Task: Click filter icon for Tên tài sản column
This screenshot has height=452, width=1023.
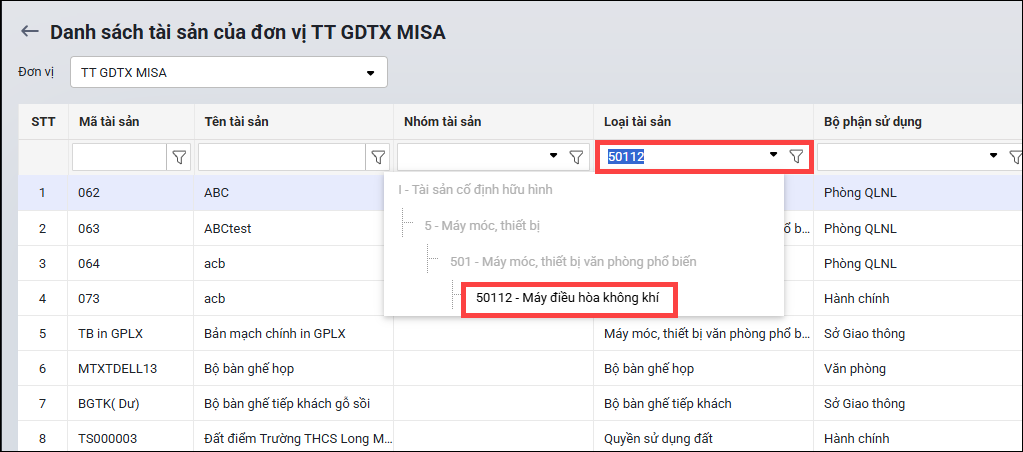Action: point(378,157)
